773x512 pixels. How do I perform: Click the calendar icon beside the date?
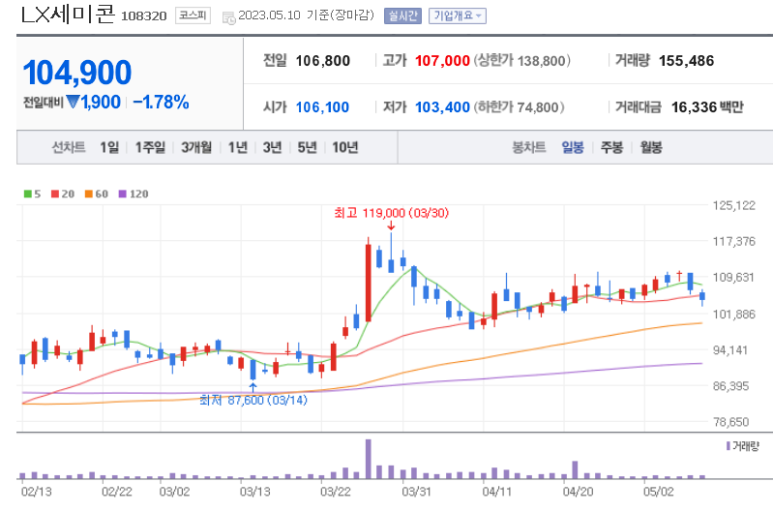(229, 18)
